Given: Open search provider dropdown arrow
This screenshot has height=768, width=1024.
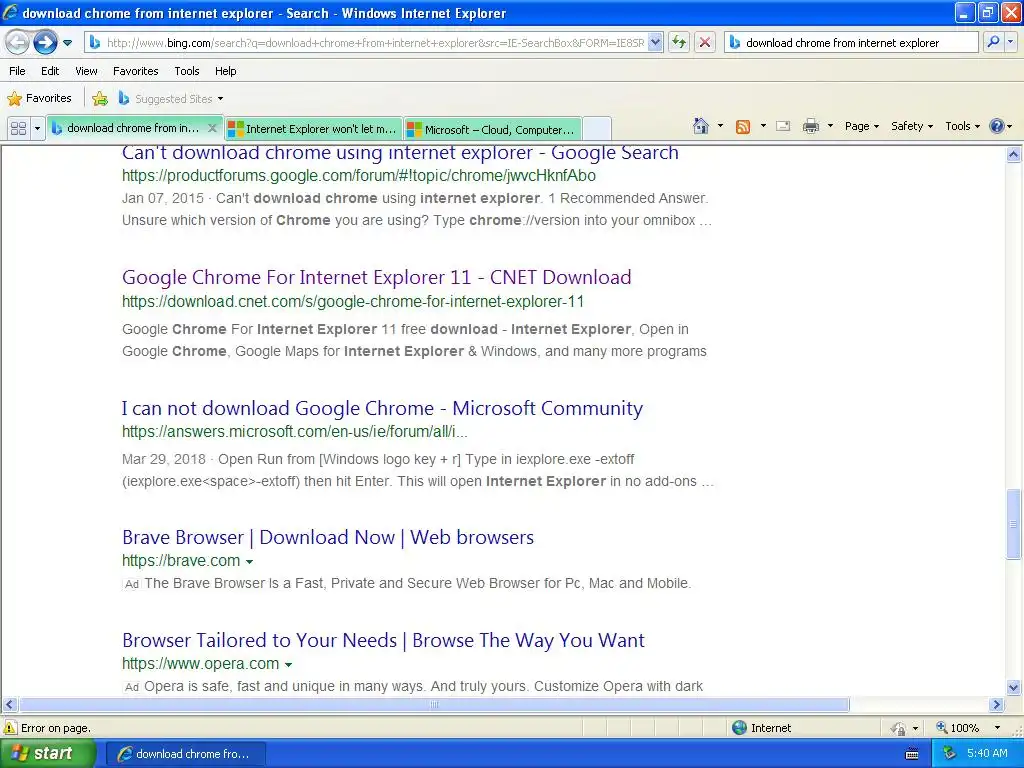Looking at the screenshot, I should tap(1010, 43).
